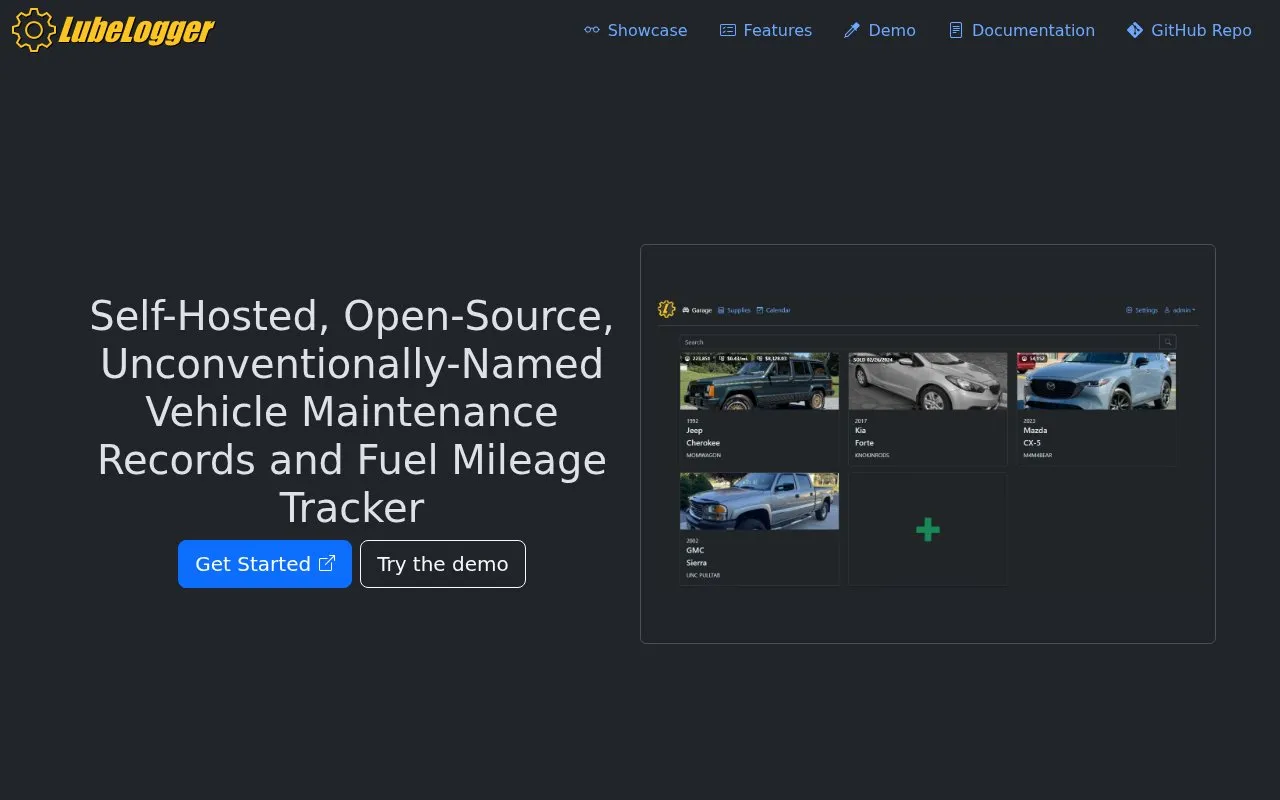Open the Documentation nav link
The image size is (1280, 800).
pyautogui.click(x=1021, y=30)
